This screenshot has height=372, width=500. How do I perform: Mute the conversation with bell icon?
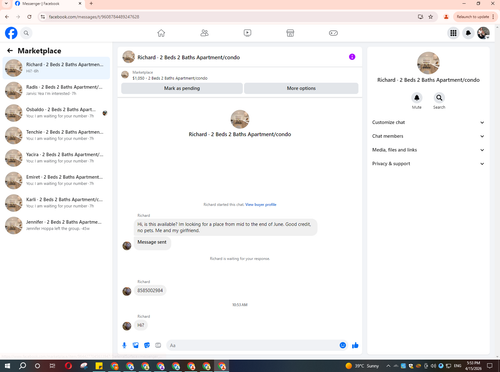tap(417, 98)
